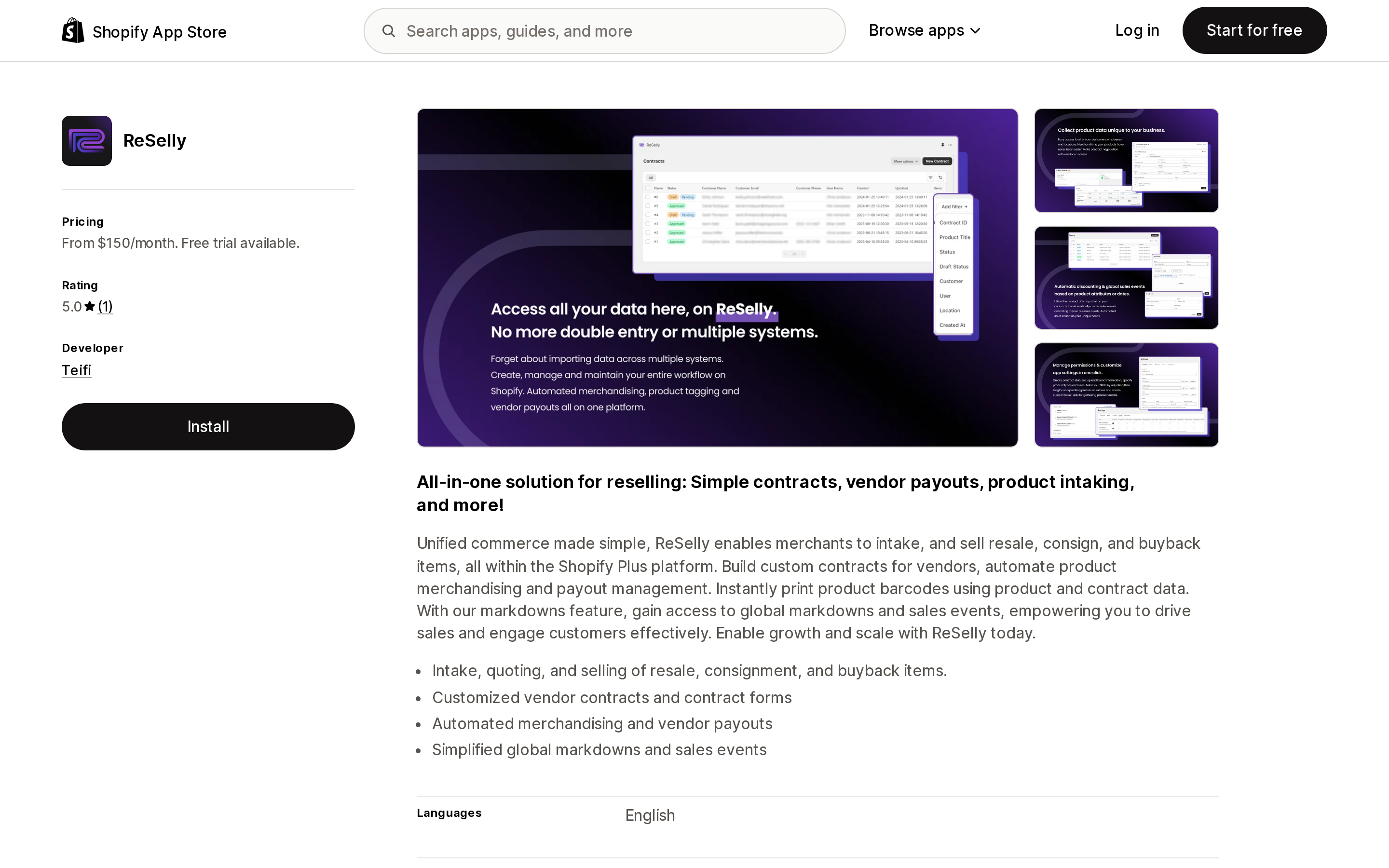Image resolution: width=1389 pixels, height=868 pixels.
Task: Click the Automated merchandising and vendor payouts bullet
Action: click(x=602, y=724)
